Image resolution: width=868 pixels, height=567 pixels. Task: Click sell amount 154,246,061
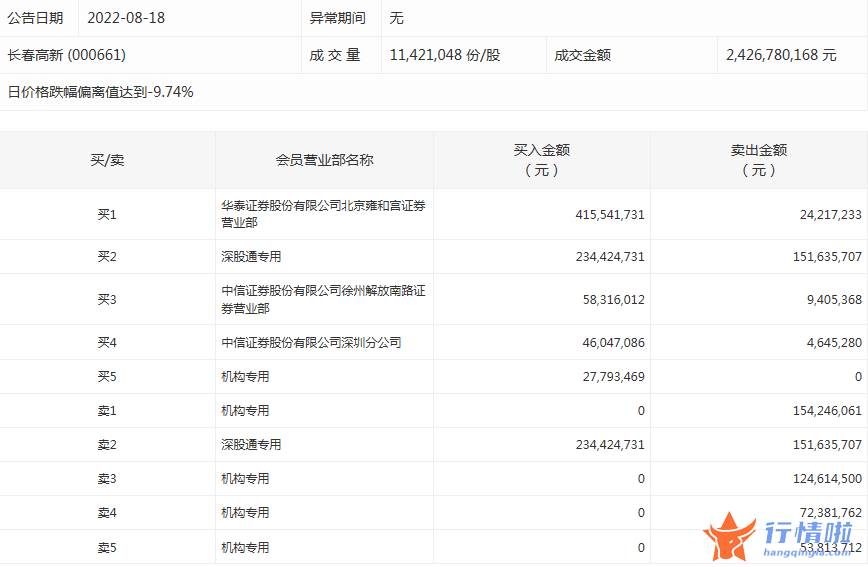coord(827,410)
